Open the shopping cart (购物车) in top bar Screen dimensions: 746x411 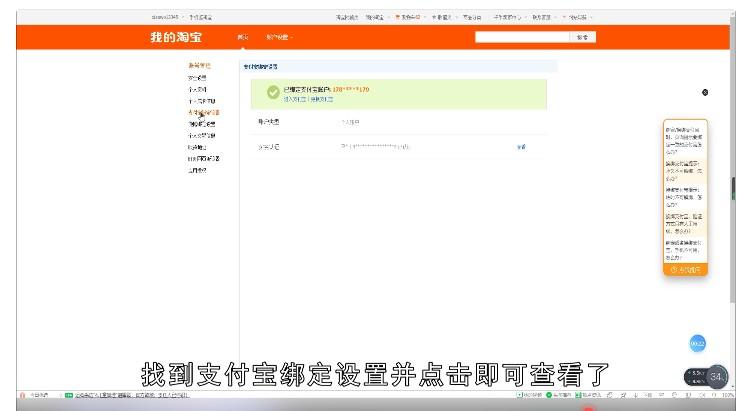[x=409, y=17]
